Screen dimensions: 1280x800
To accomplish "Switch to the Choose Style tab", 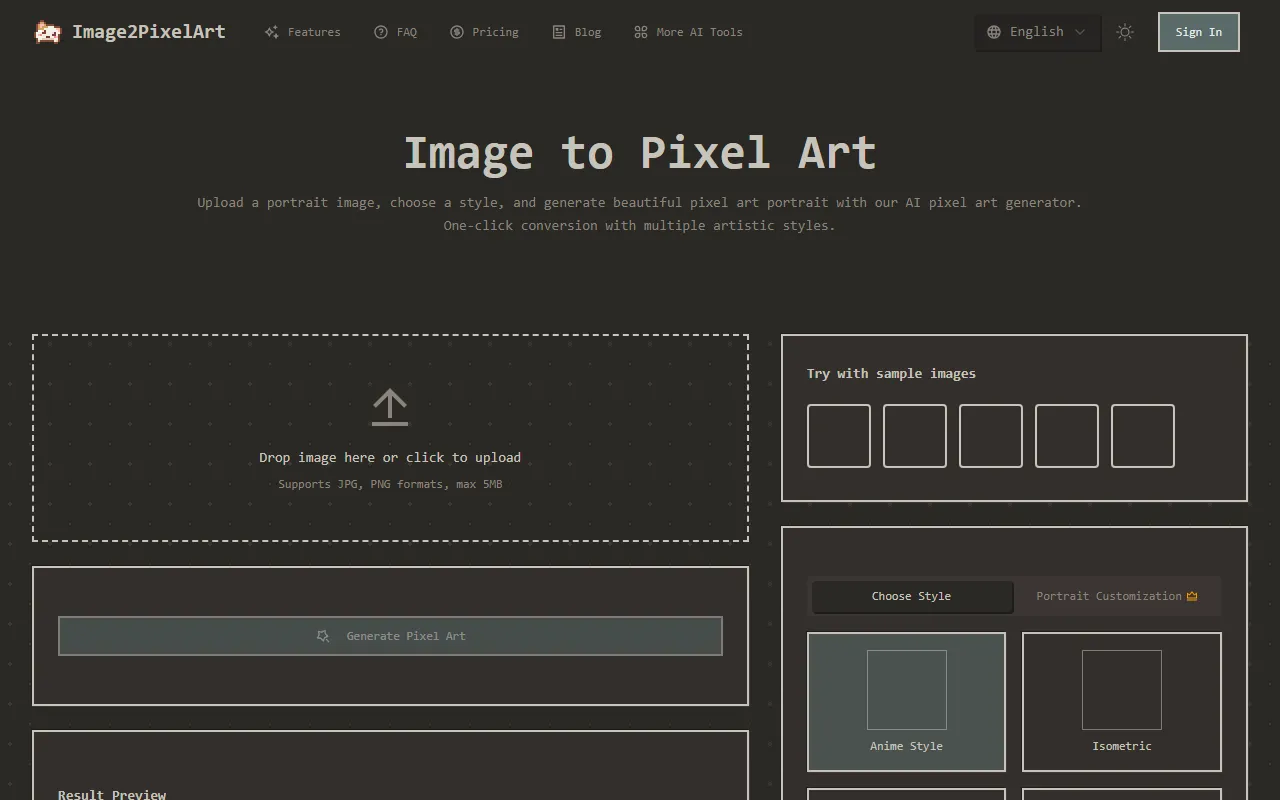I will [x=911, y=596].
